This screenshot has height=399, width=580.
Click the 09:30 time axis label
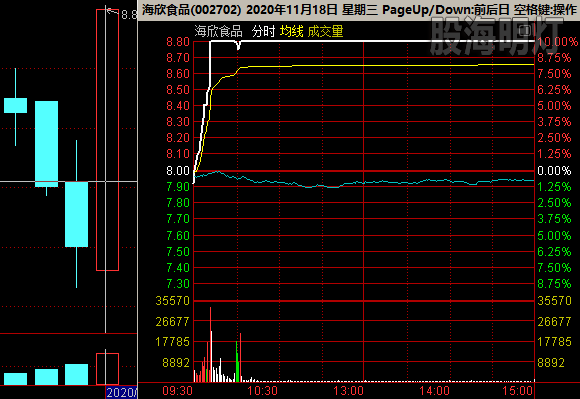[178, 391]
